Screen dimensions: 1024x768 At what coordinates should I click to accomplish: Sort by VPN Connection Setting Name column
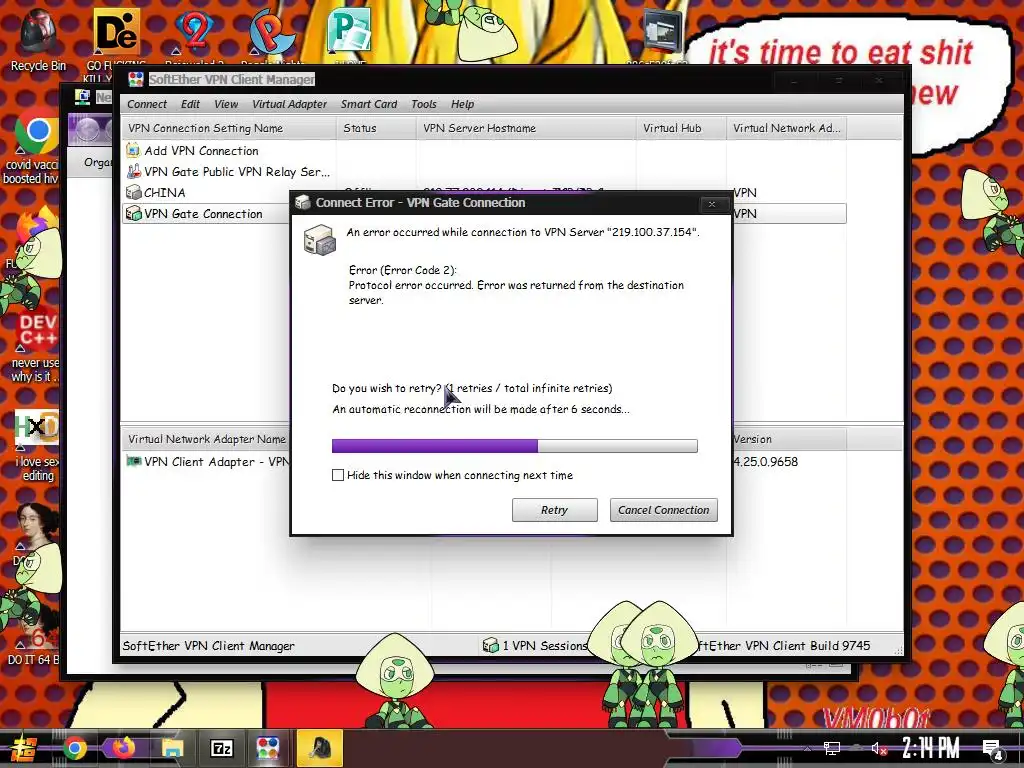(229, 128)
